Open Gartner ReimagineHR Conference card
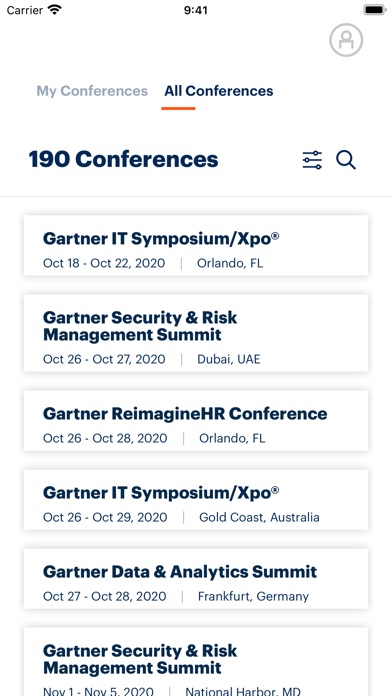The image size is (392, 696). tap(196, 421)
